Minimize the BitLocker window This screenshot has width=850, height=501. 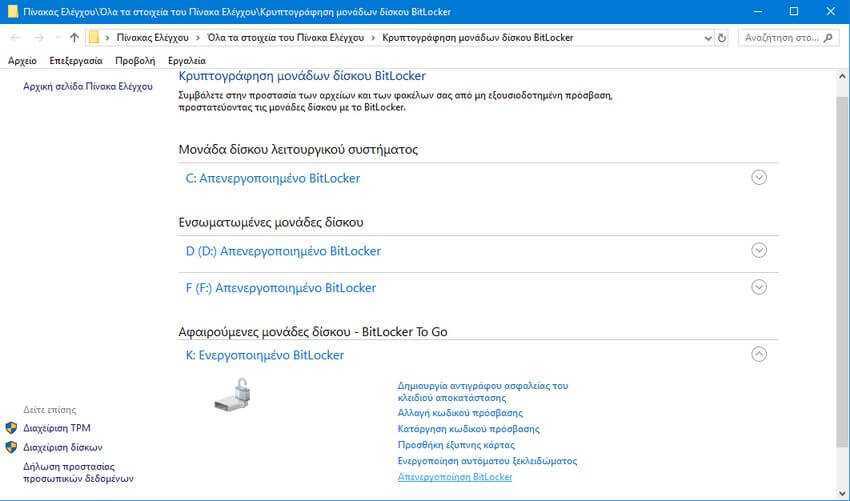[x=758, y=11]
